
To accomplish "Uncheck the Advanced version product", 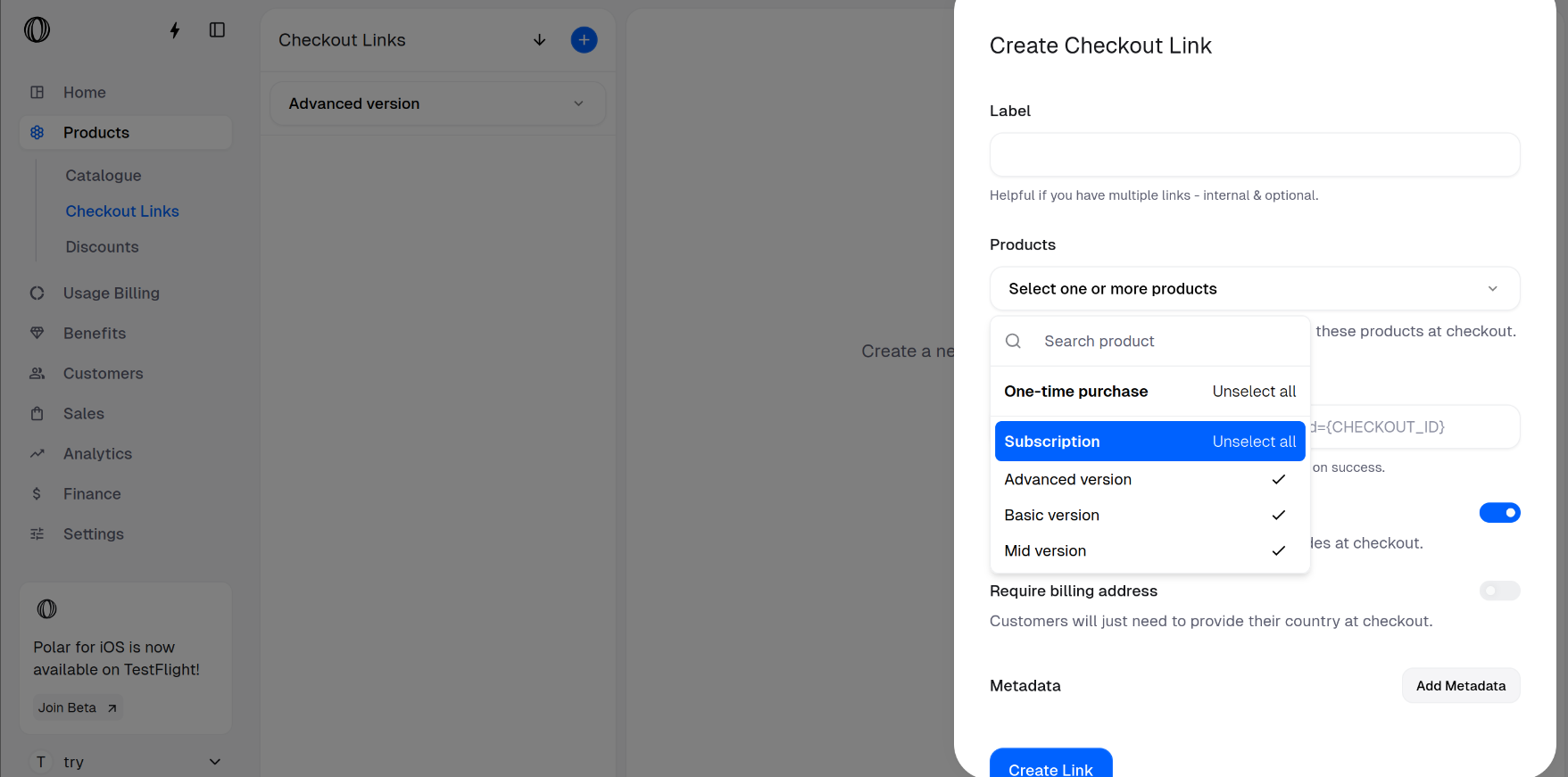I will 1149,479.
